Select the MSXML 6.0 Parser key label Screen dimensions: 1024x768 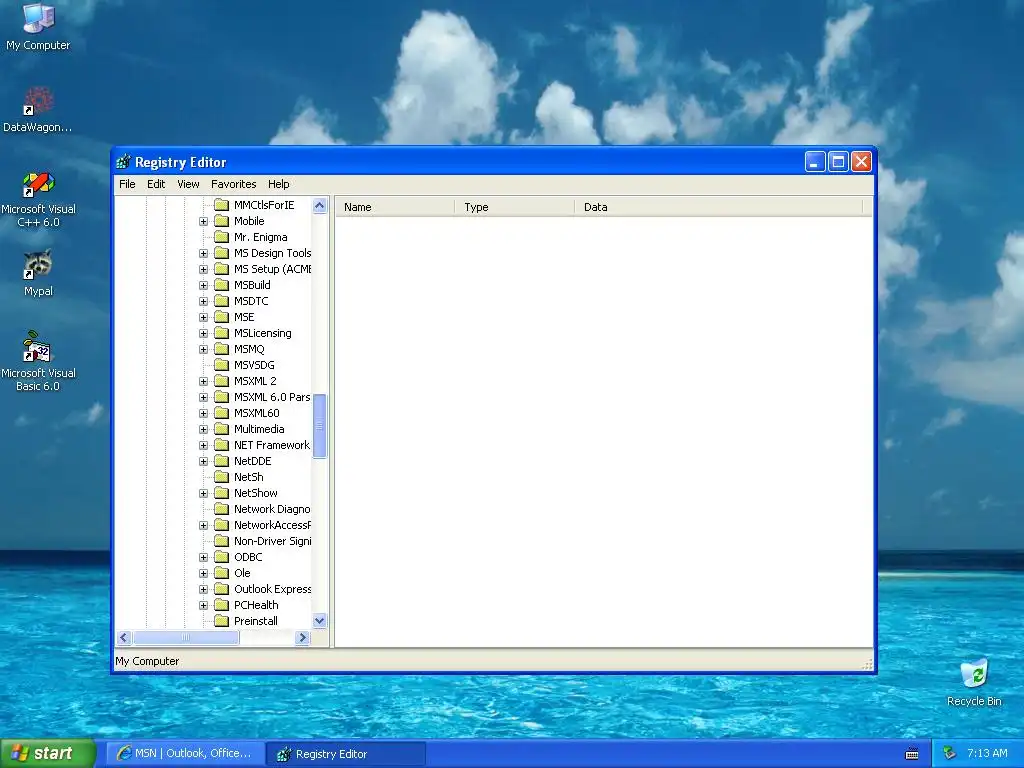pos(272,397)
